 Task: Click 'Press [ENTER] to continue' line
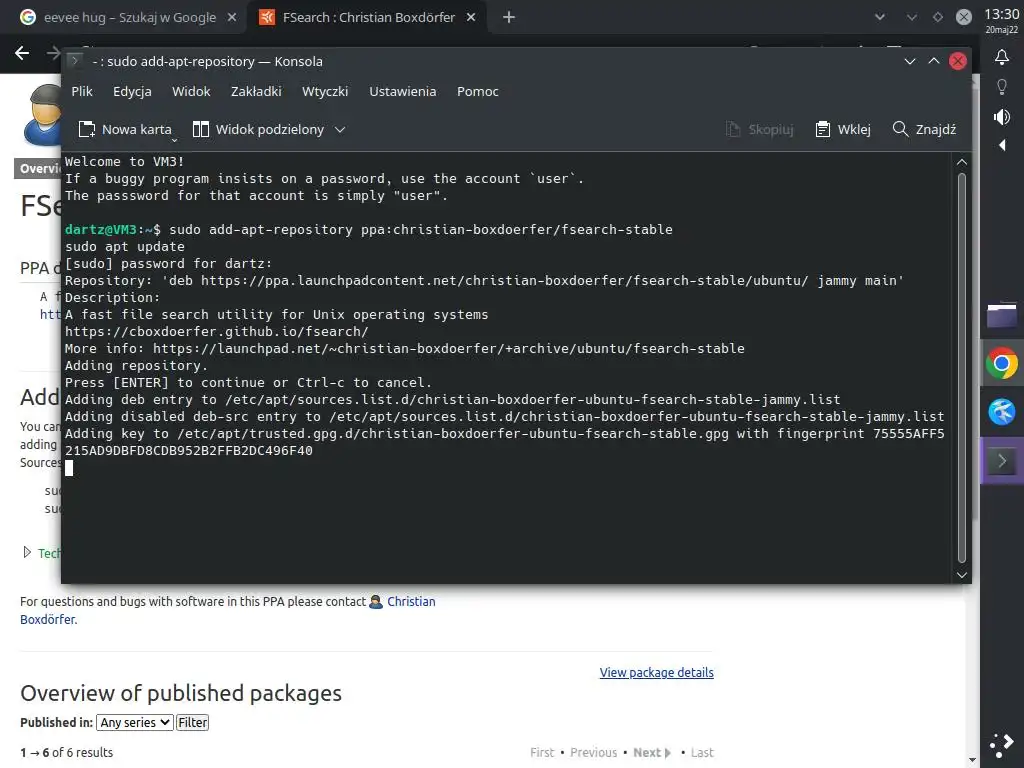pyautogui.click(x=248, y=383)
